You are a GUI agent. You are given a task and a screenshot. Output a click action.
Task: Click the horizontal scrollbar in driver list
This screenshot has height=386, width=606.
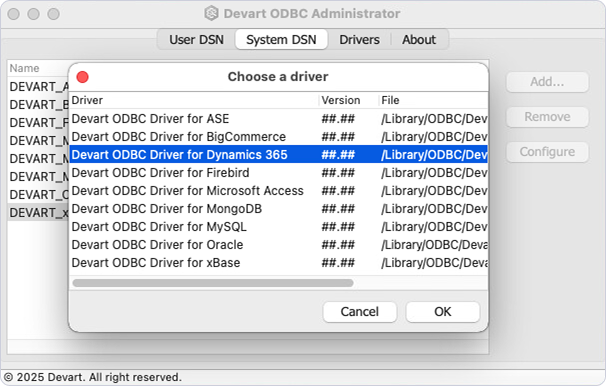click(x=213, y=283)
